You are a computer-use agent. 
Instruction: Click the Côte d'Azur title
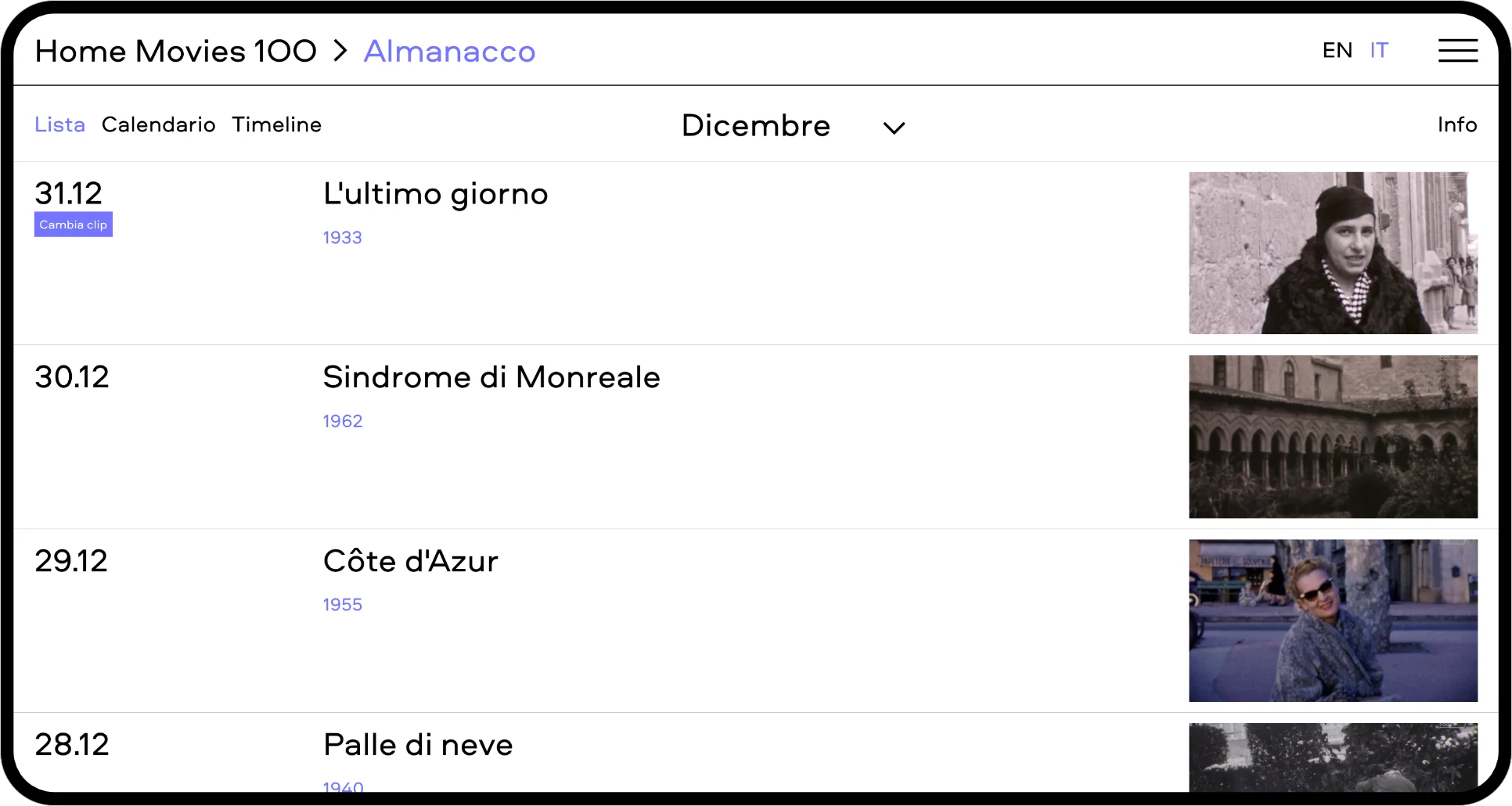tap(410, 561)
